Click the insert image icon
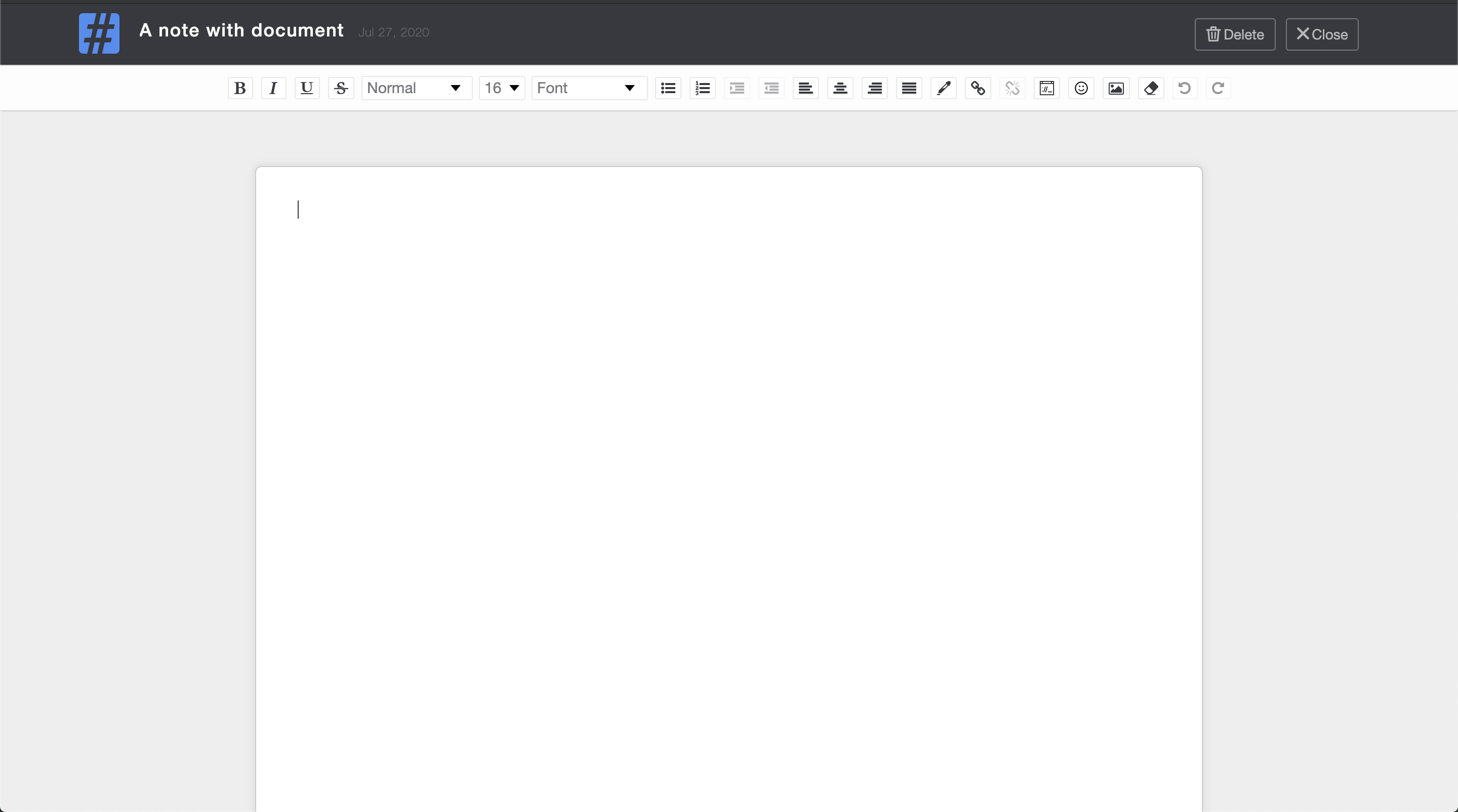 tap(1116, 88)
